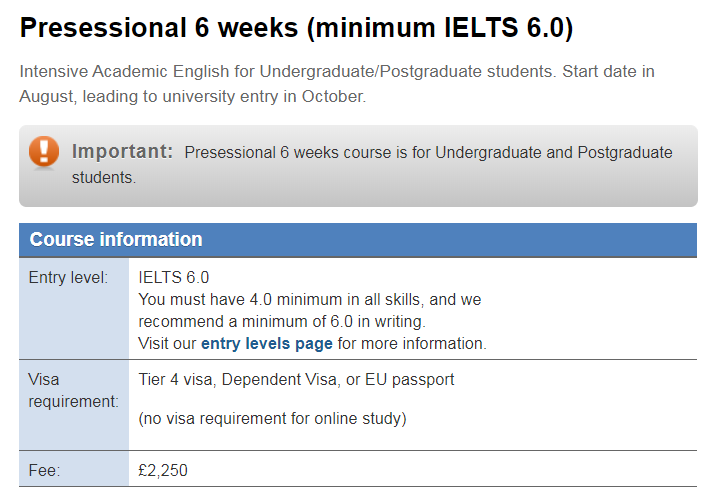Click the Important label in notice box
This screenshot has width=708, height=494.
tap(122, 151)
